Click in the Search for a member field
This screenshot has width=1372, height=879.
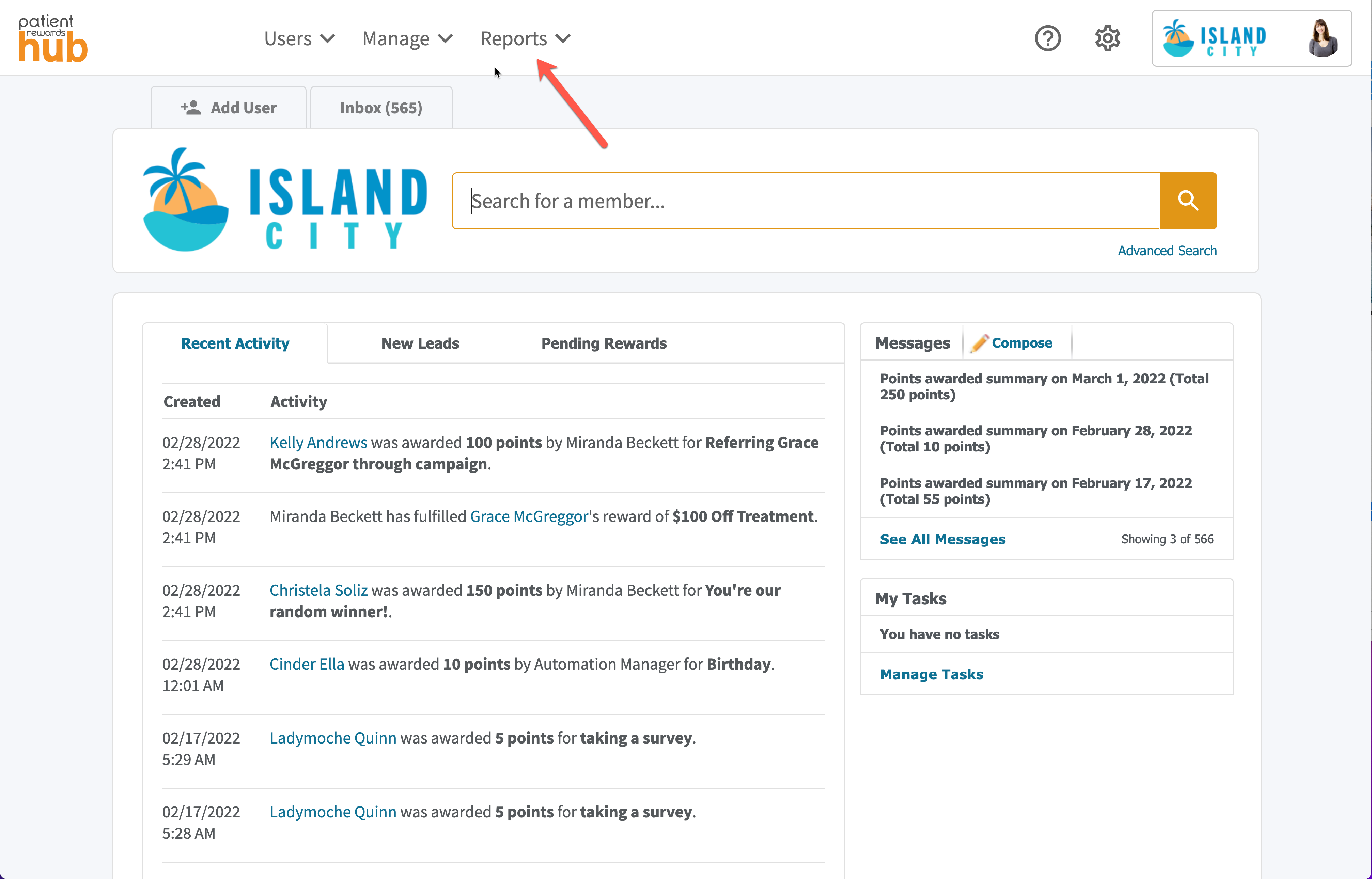click(x=806, y=201)
